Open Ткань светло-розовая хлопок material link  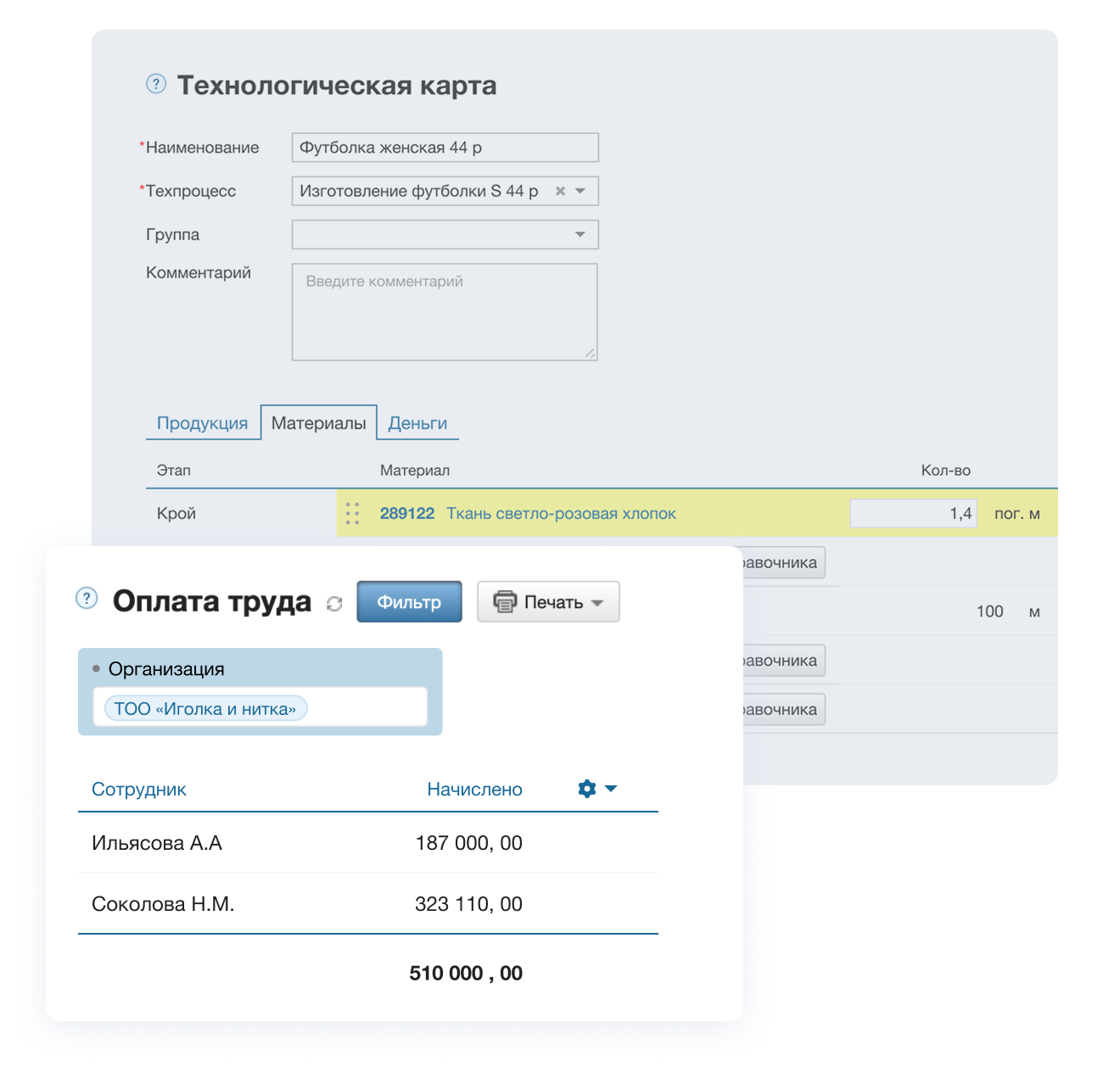[x=562, y=513]
